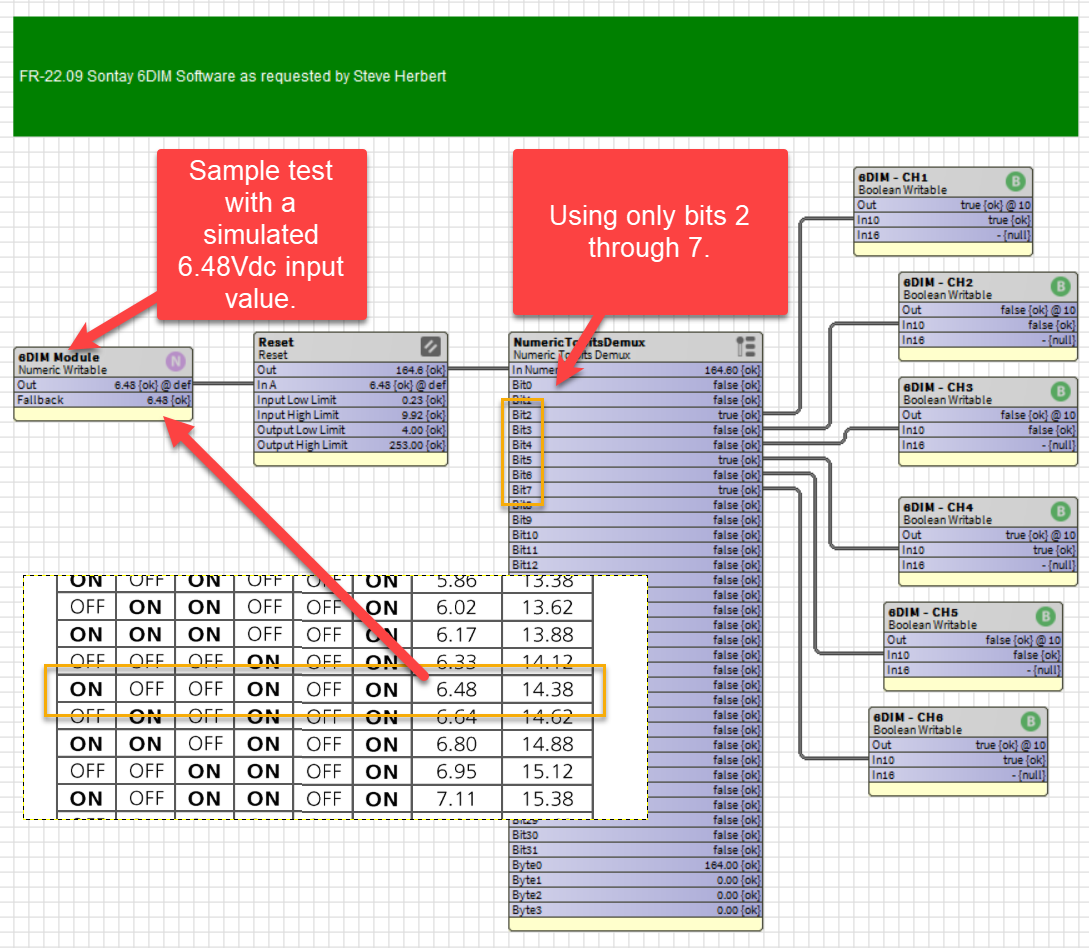Select the In10 row of 6DIM - CH1
The width and height of the screenshot is (1089, 948).
(x=943, y=220)
